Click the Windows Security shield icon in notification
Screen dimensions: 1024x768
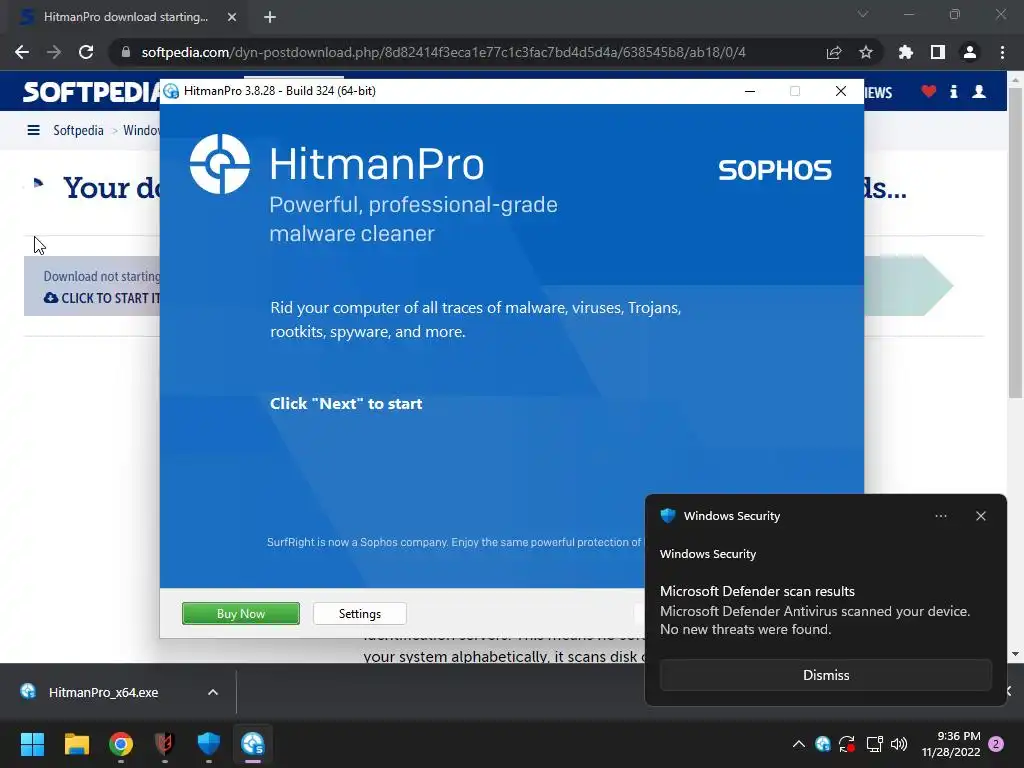tap(667, 515)
